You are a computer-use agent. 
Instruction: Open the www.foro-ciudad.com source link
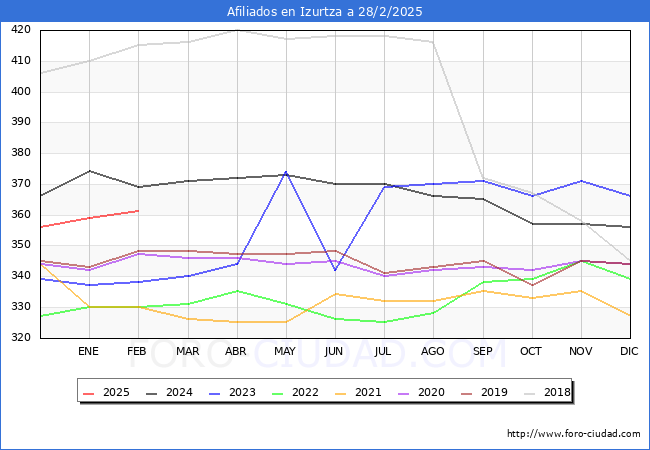click(x=574, y=434)
